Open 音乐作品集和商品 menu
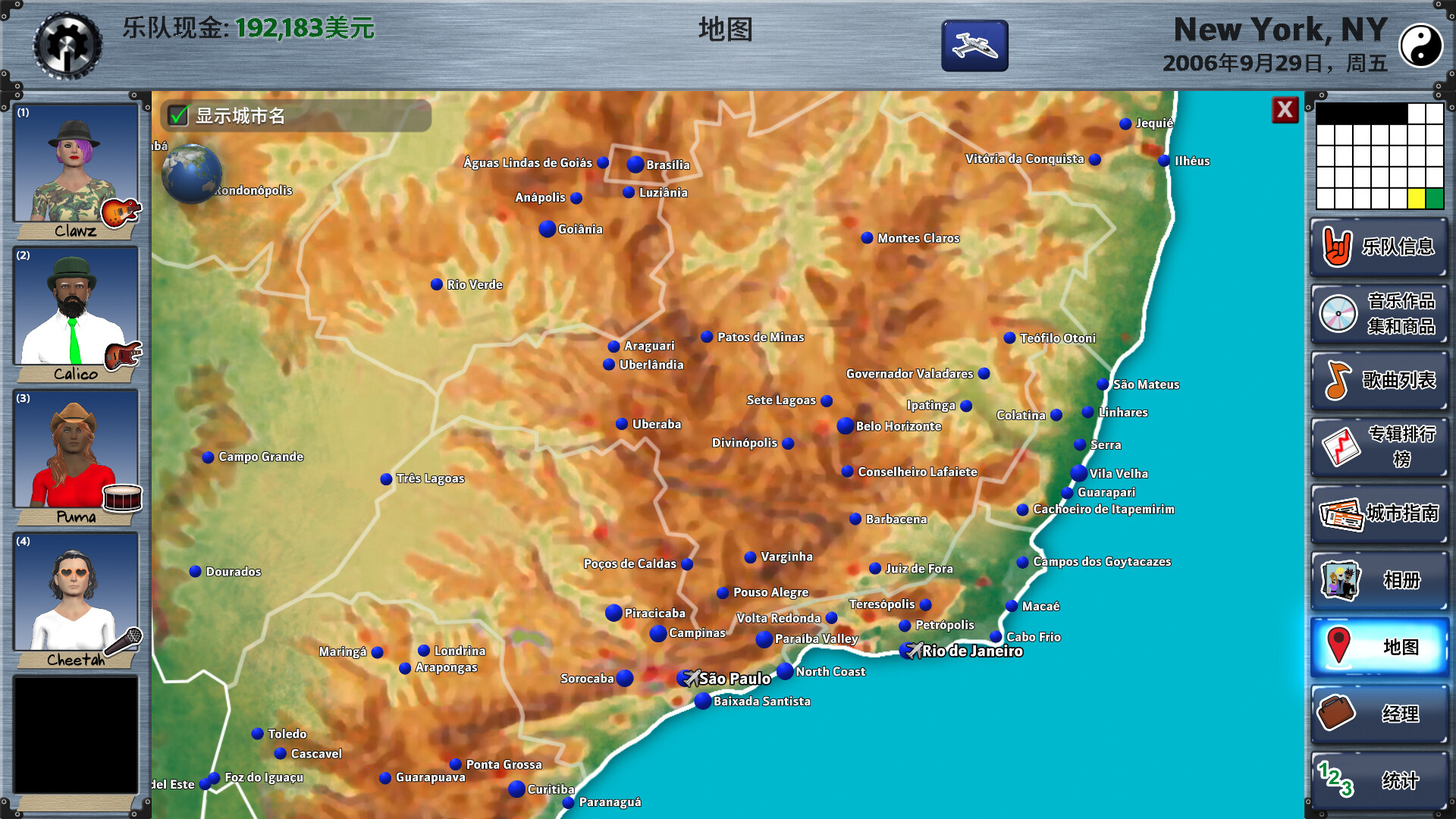Image resolution: width=1456 pixels, height=819 pixels. pos(1379,313)
